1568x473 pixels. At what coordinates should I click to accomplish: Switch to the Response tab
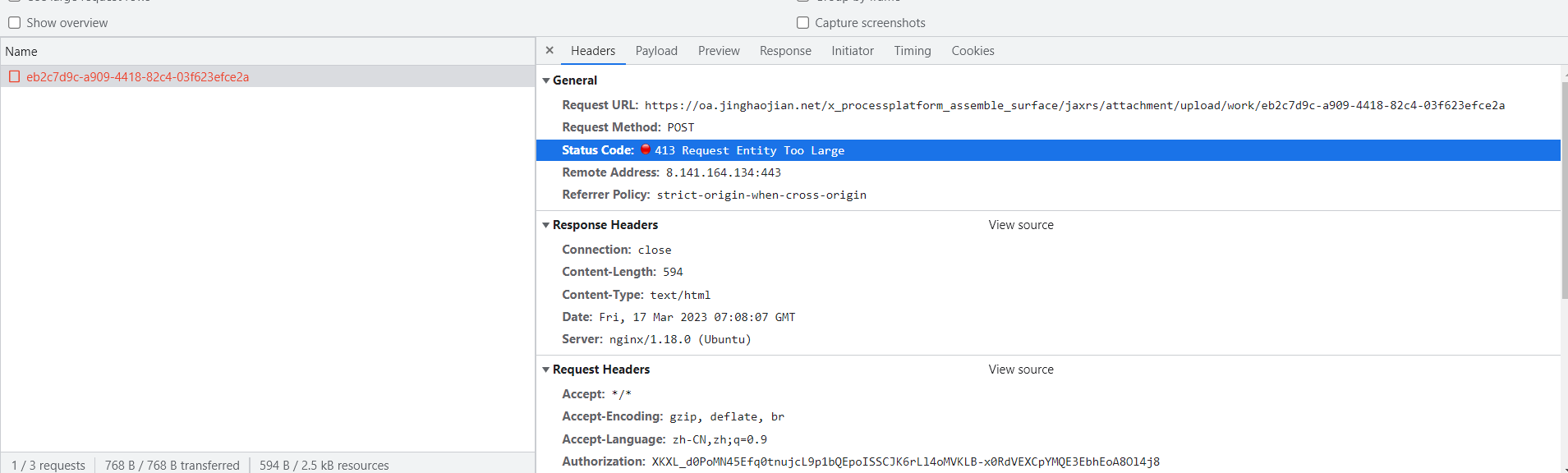point(785,51)
